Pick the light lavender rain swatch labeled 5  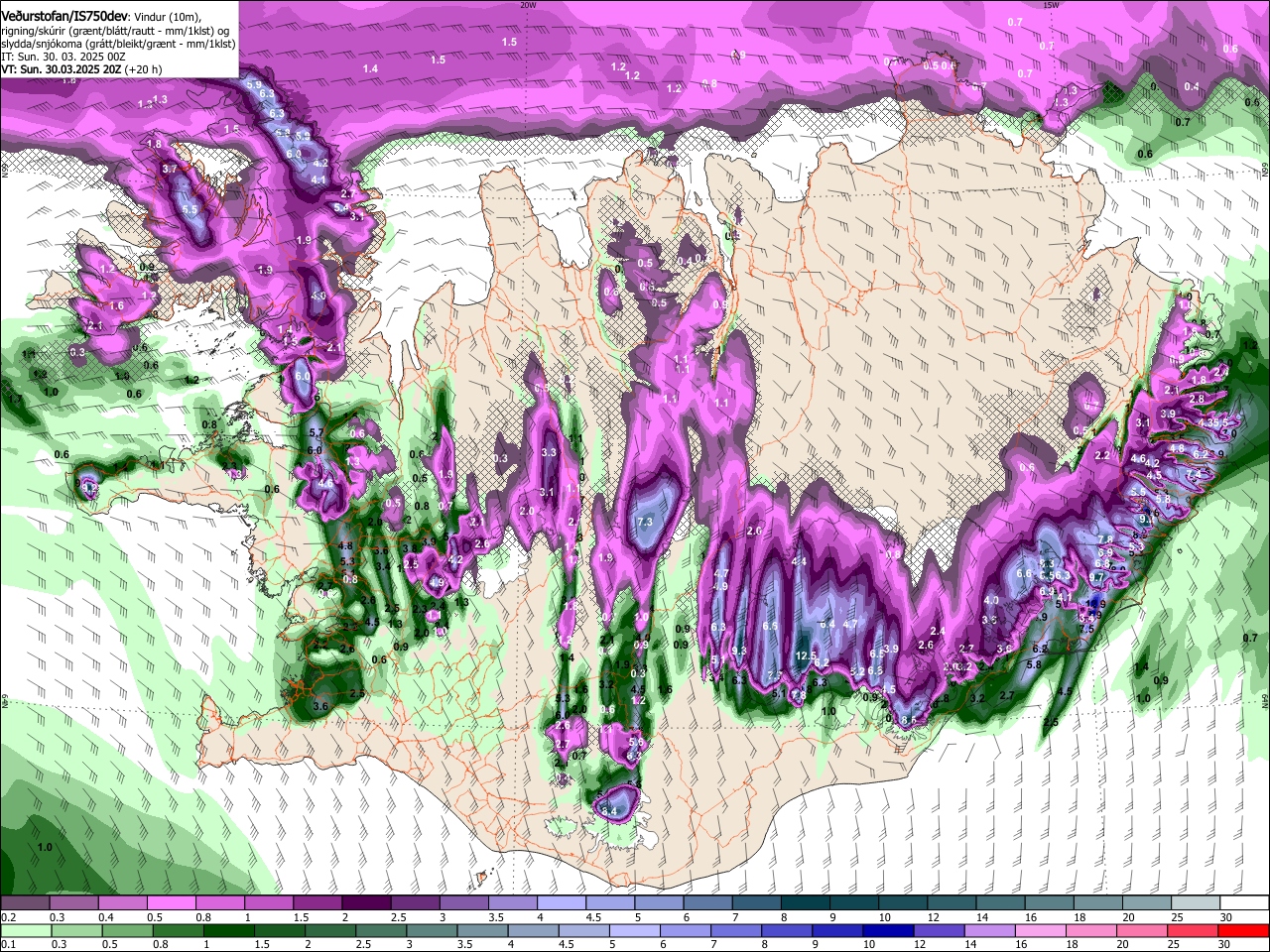[635, 931]
